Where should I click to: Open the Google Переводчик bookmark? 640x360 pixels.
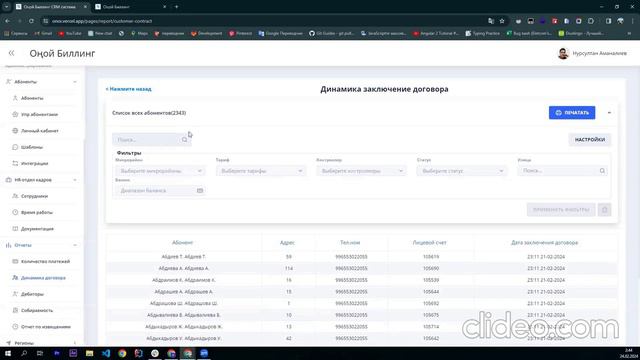click(x=280, y=33)
